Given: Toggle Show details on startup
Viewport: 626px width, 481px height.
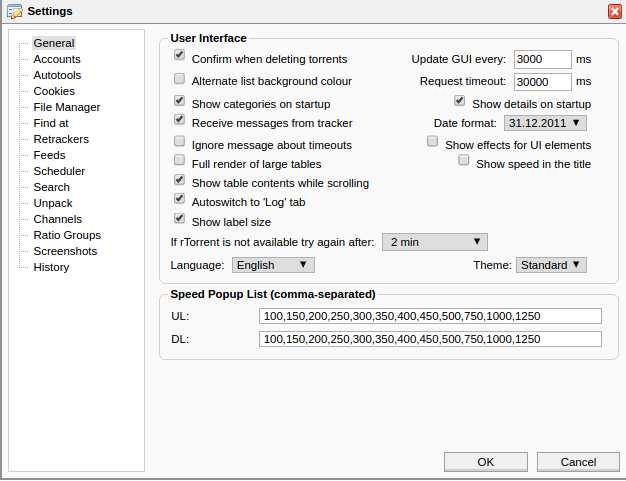Looking at the screenshot, I should (x=460, y=100).
